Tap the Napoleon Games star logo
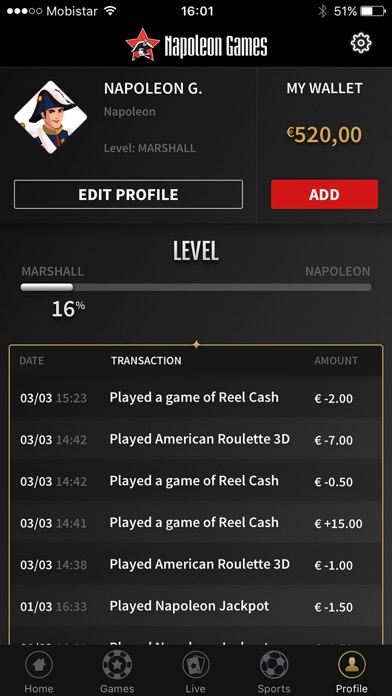 click(x=143, y=44)
